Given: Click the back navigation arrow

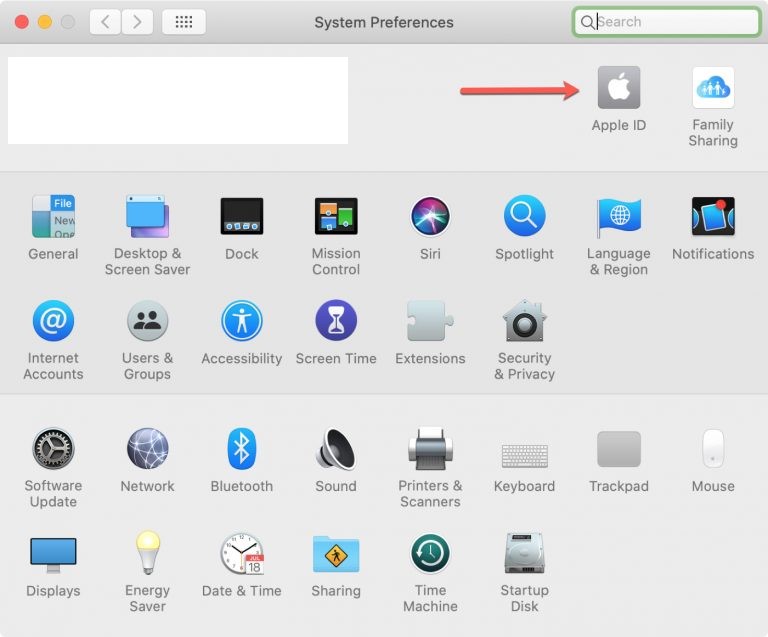Looking at the screenshot, I should 105,22.
